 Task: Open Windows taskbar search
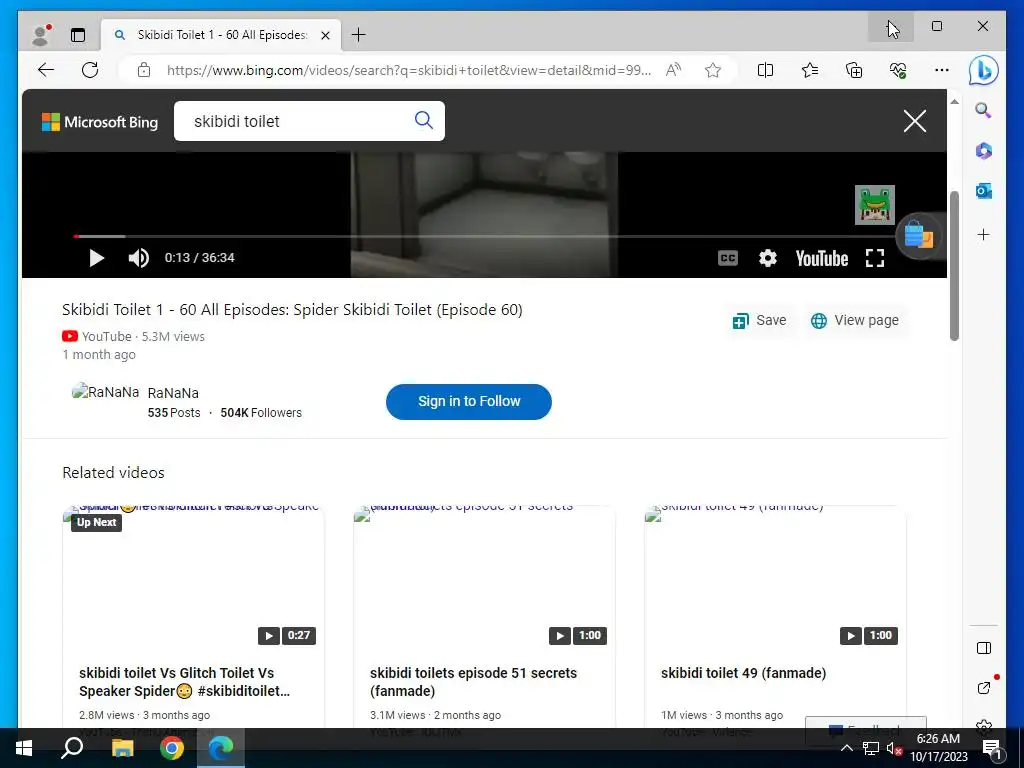click(72, 748)
